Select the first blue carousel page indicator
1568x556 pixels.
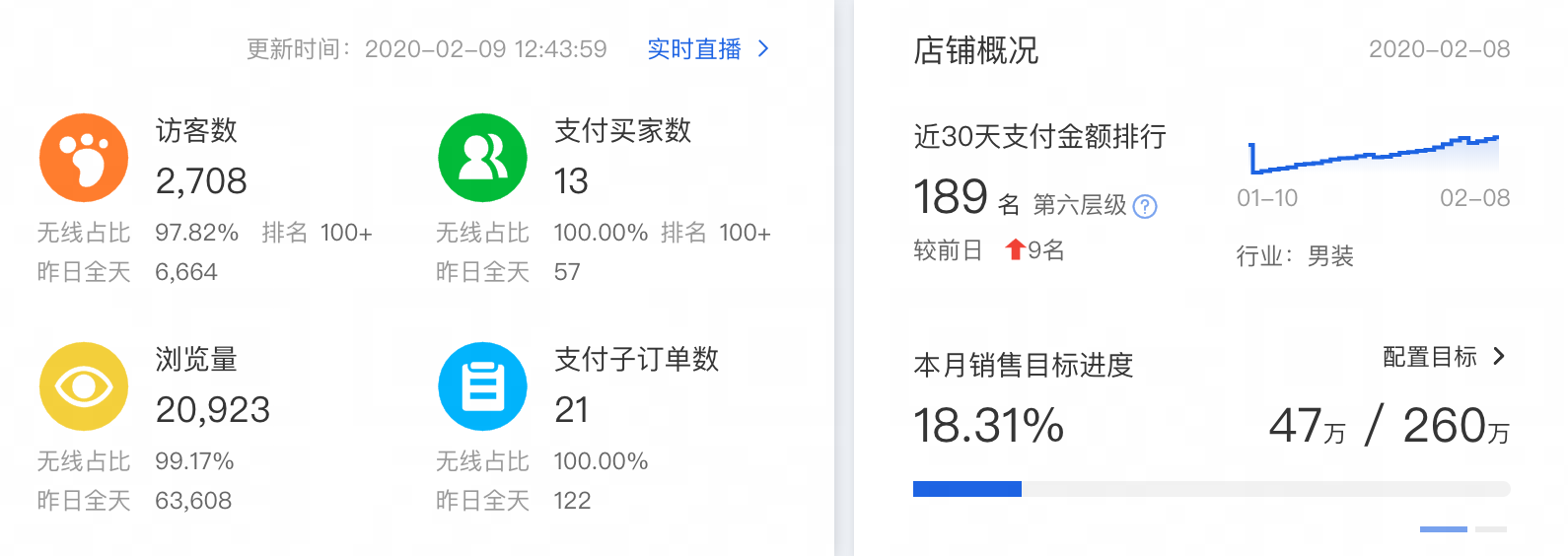point(1444,529)
